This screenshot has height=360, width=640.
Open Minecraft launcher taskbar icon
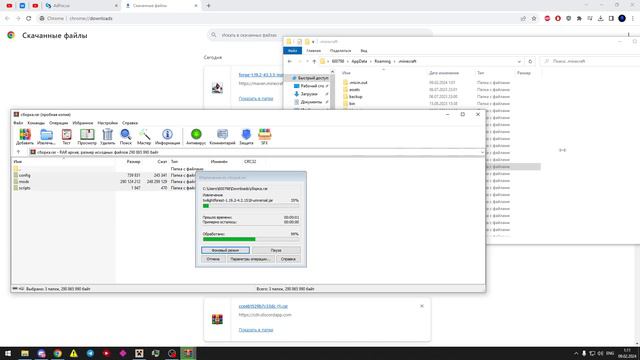(x=139, y=353)
